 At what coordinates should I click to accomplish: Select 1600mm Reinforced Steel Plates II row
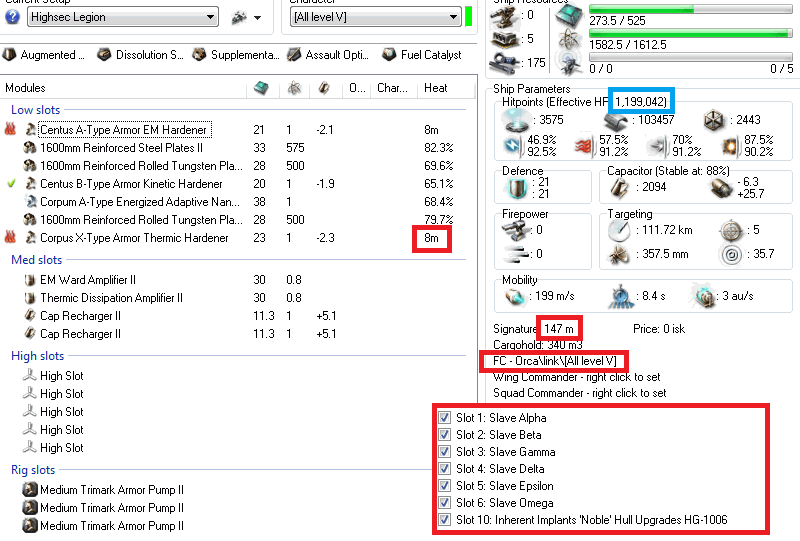(x=121, y=147)
